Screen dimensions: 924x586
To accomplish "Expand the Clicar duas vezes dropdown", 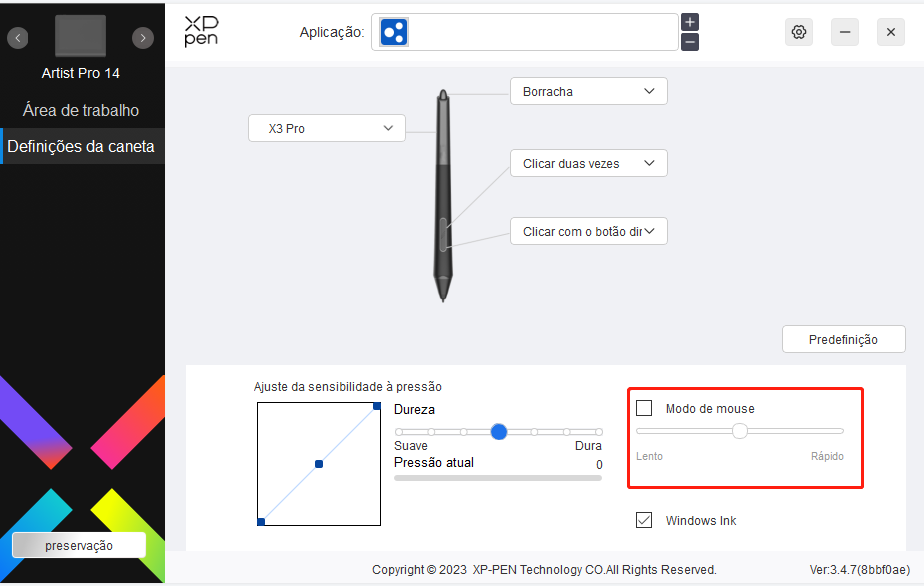I will [589, 163].
